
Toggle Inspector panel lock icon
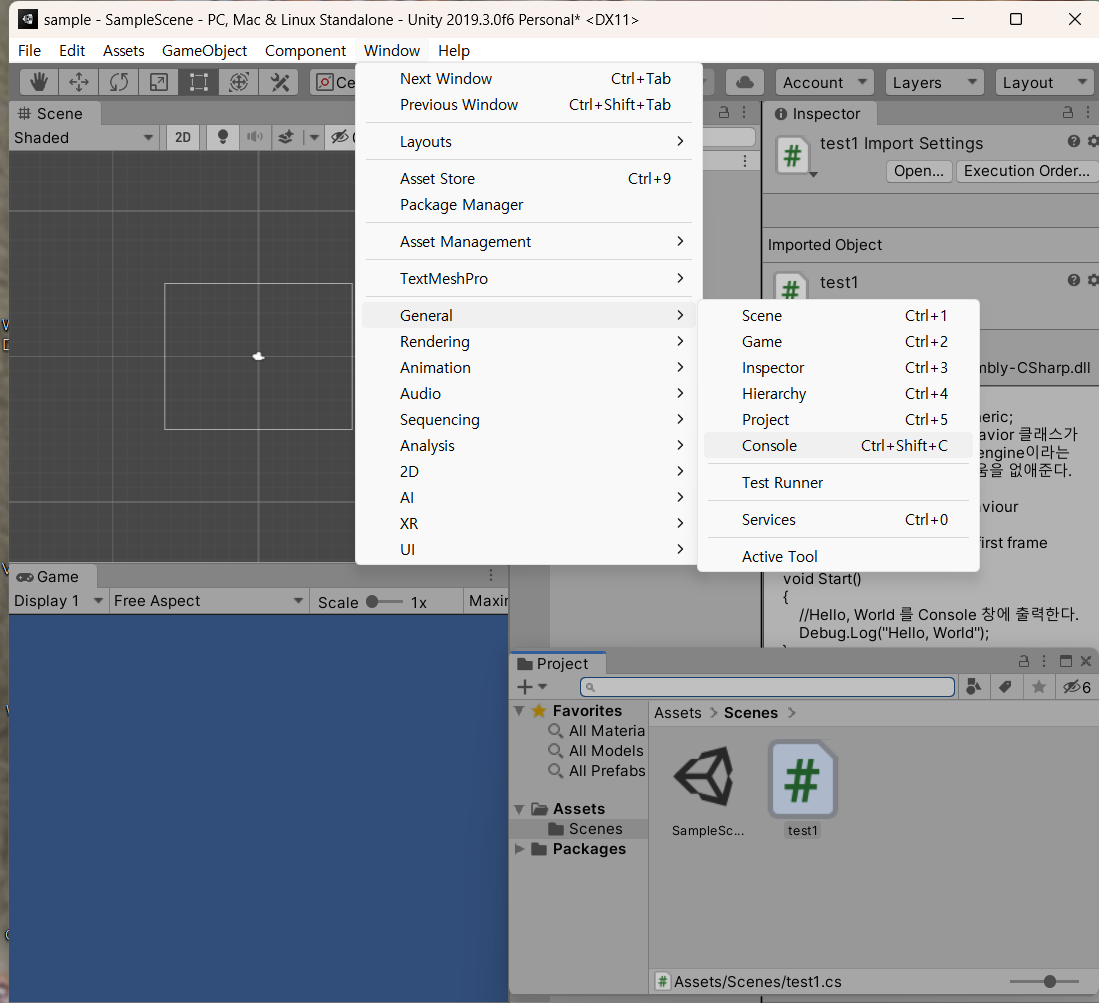coord(1067,112)
